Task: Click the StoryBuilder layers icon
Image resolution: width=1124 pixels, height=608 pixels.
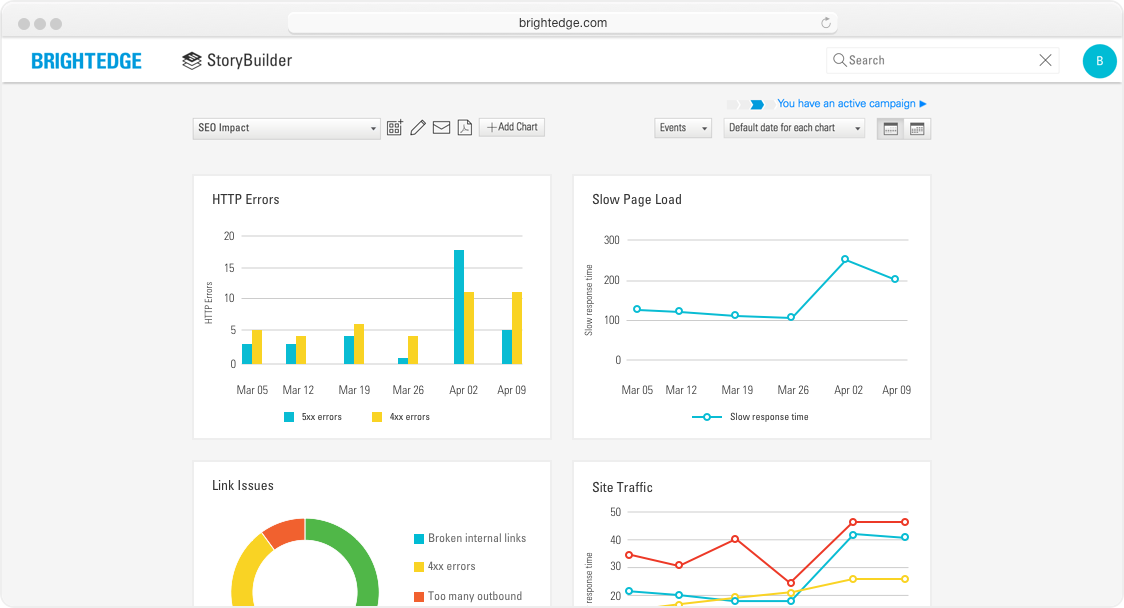Action: pos(191,61)
